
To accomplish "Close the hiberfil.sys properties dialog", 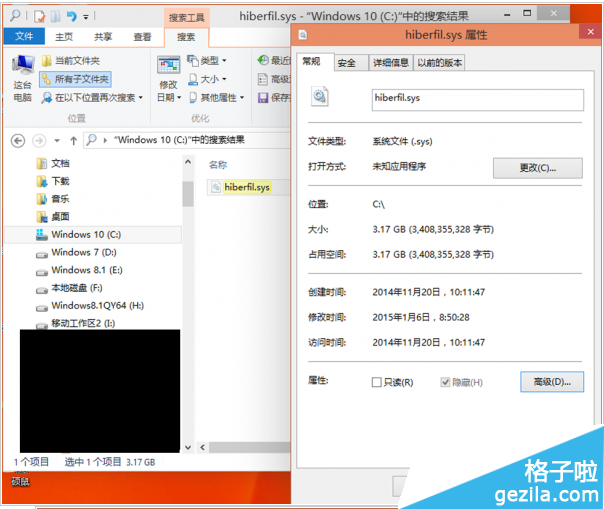I will point(591,32).
